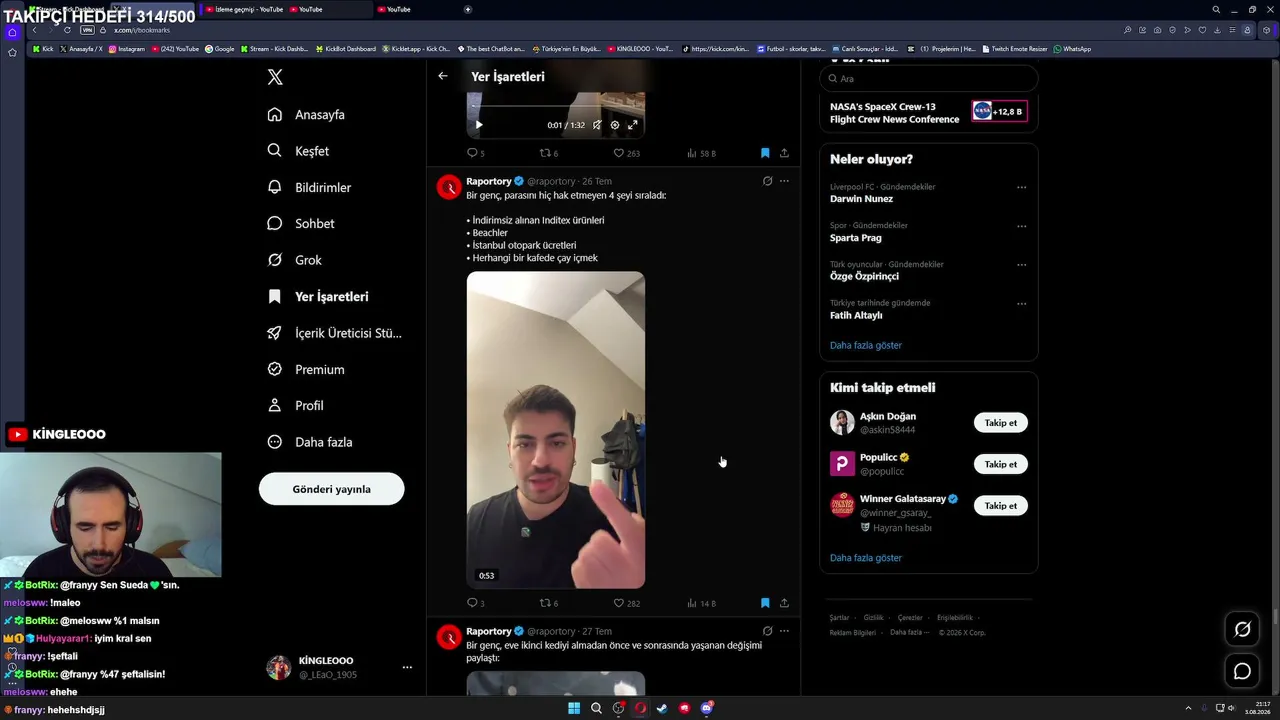Share the post with 14 B views
The image size is (1280, 720).
click(x=784, y=603)
